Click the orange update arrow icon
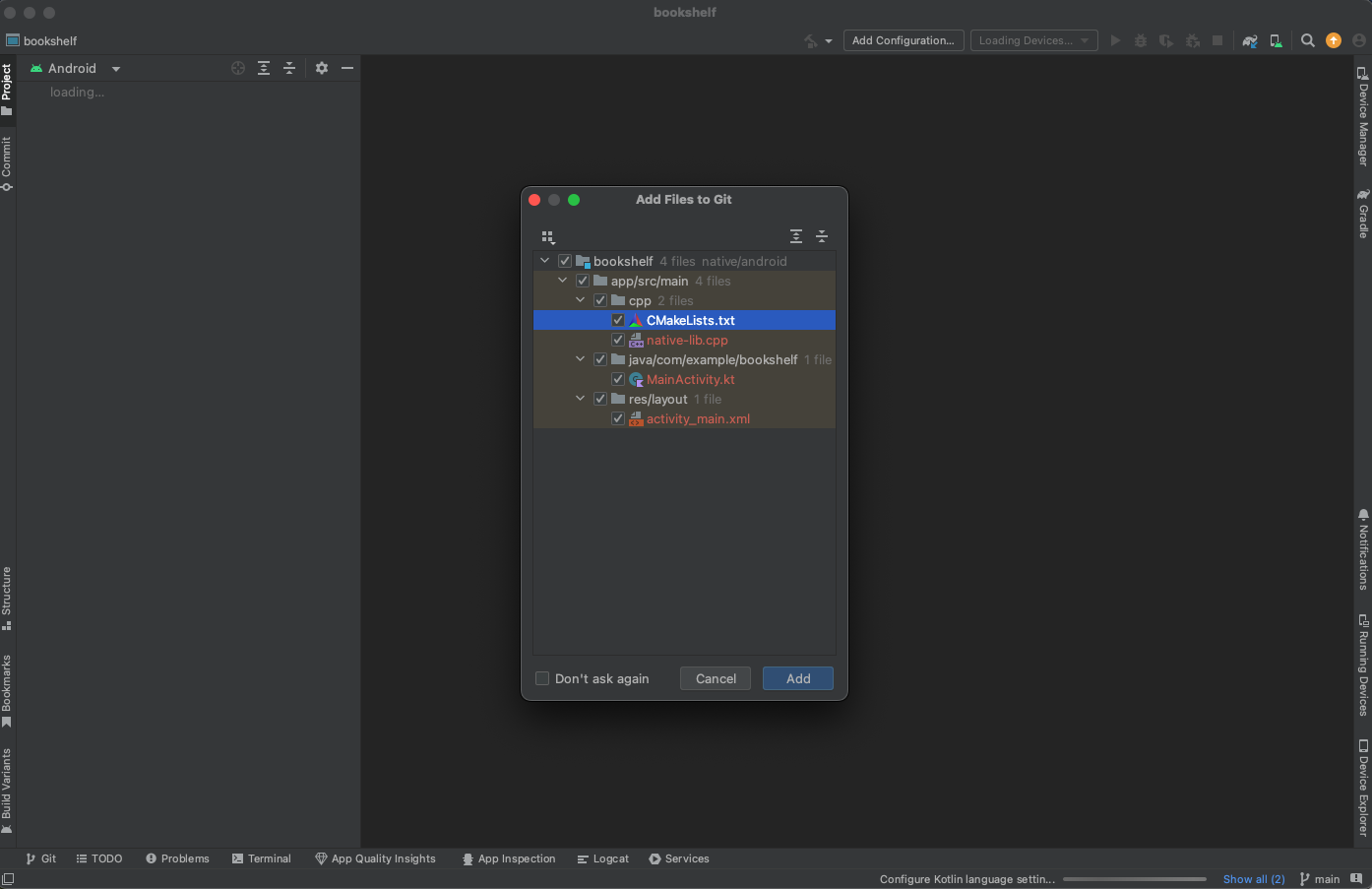1372x889 pixels. (1334, 40)
